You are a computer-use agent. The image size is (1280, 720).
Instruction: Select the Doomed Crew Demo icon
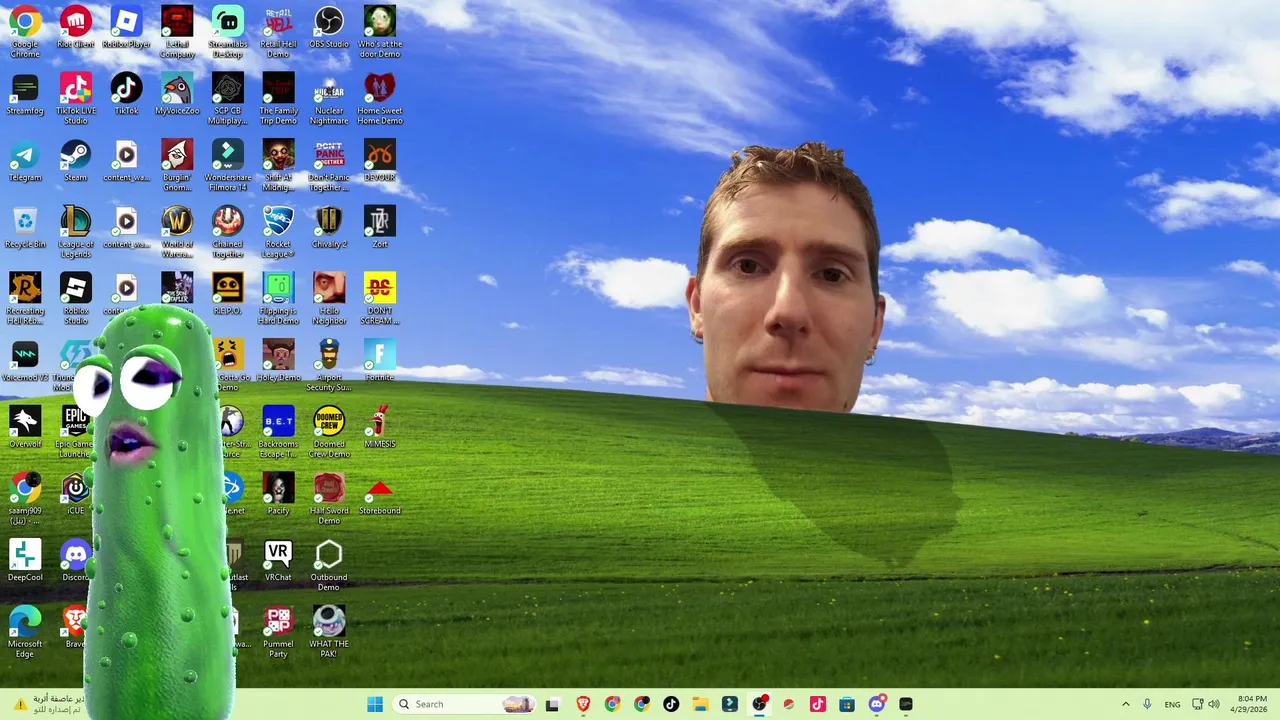329,432
